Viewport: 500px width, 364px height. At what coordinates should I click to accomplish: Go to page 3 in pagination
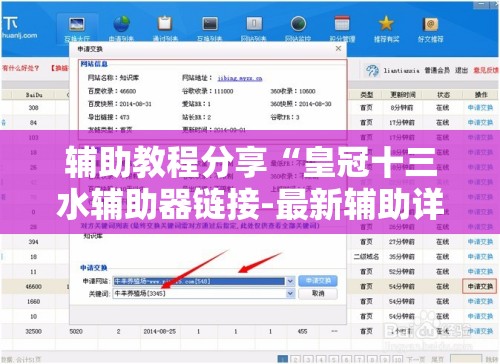click(308, 359)
